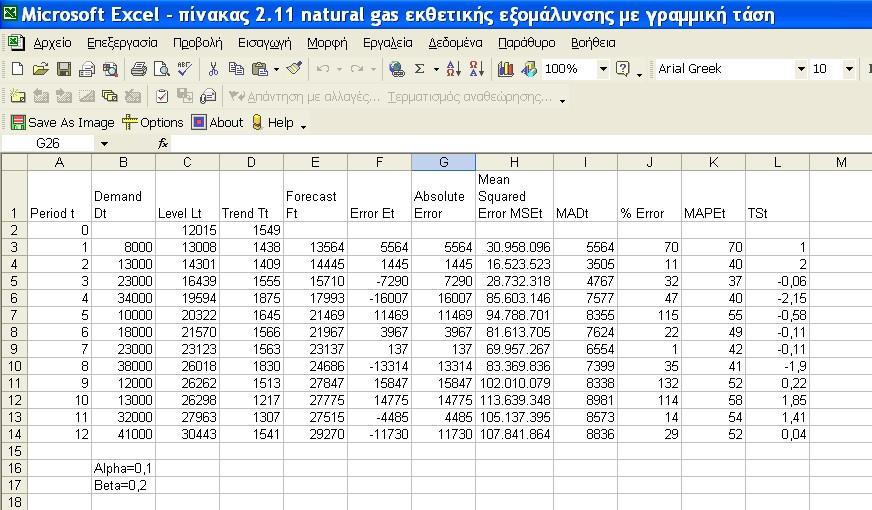Click the email envelope toolbar icon
872x510 pixels.
click(87, 69)
